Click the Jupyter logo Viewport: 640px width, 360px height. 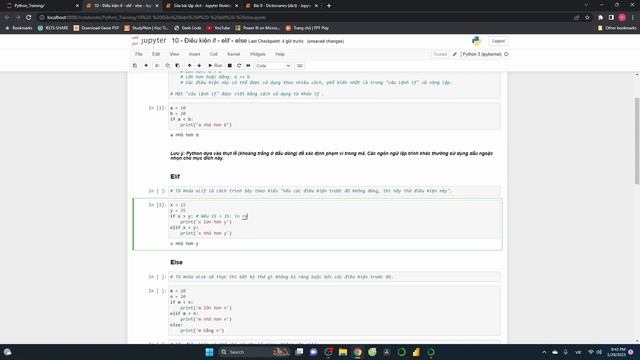(x=149, y=41)
